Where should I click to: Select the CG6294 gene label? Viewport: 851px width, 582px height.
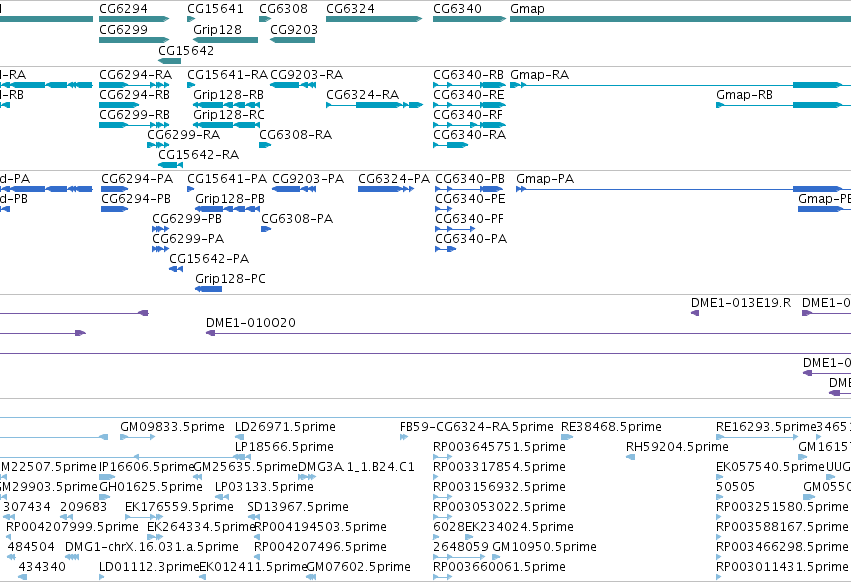[x=123, y=9]
